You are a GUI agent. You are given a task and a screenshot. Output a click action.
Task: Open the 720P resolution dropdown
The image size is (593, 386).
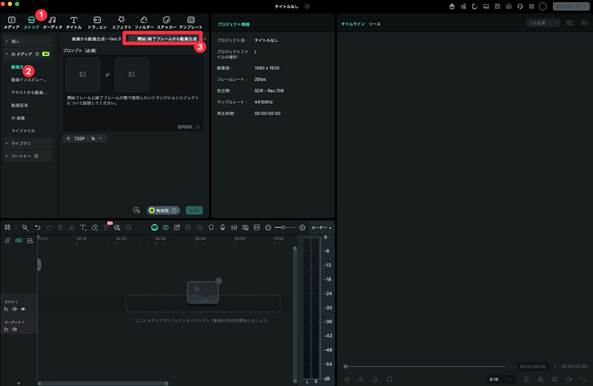(85, 139)
